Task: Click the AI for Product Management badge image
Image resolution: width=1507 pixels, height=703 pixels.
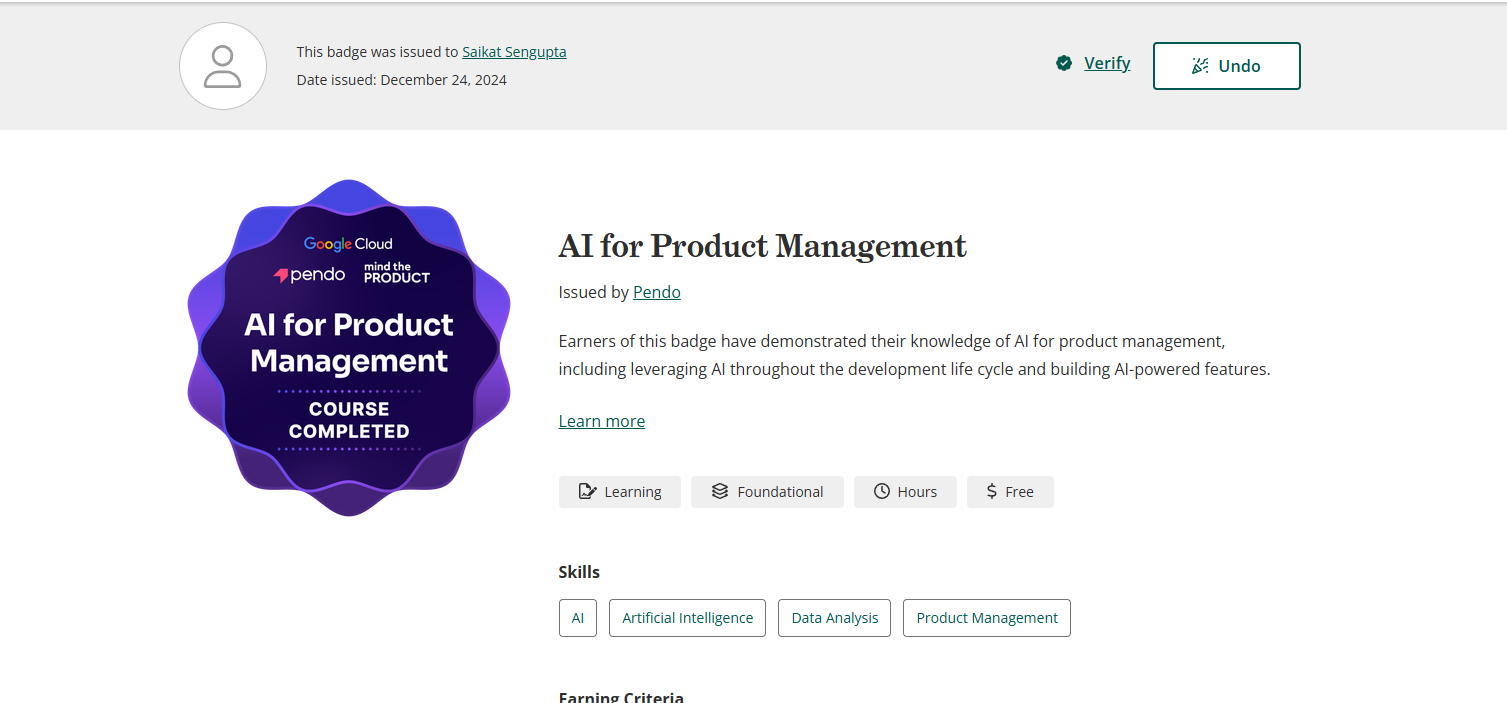Action: [349, 347]
